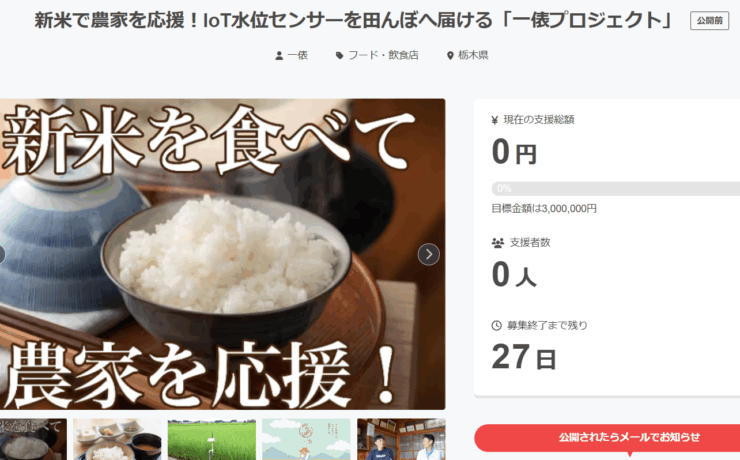This screenshot has width=740, height=460.
Task: Open the フード・飲食店 category link
Action: pyautogui.click(x=383, y=56)
